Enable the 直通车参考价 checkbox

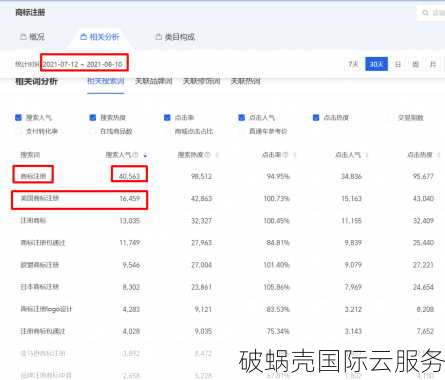[x=242, y=131]
